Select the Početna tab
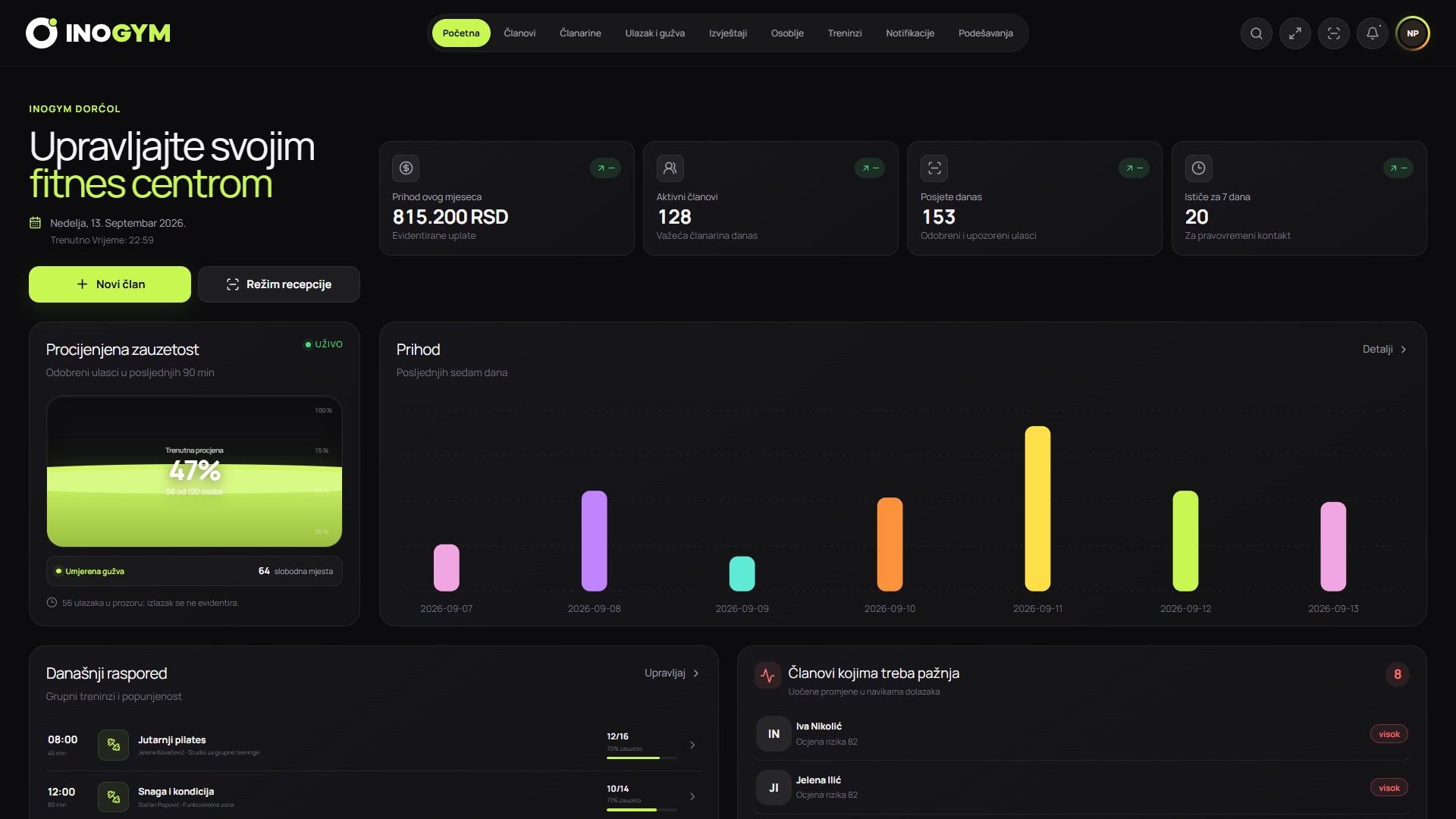The width and height of the screenshot is (1456, 819). click(x=461, y=33)
